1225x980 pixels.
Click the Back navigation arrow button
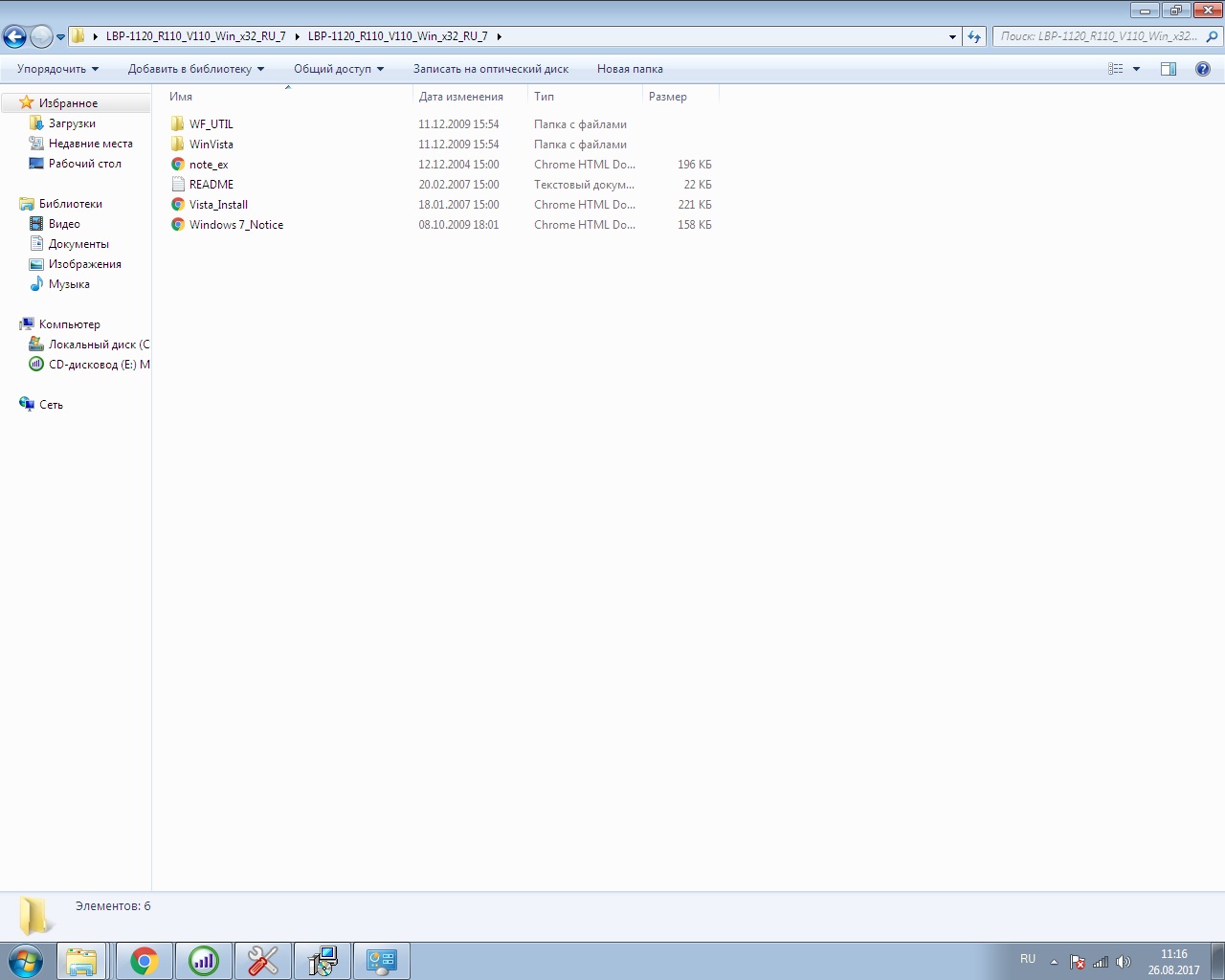(x=14, y=37)
